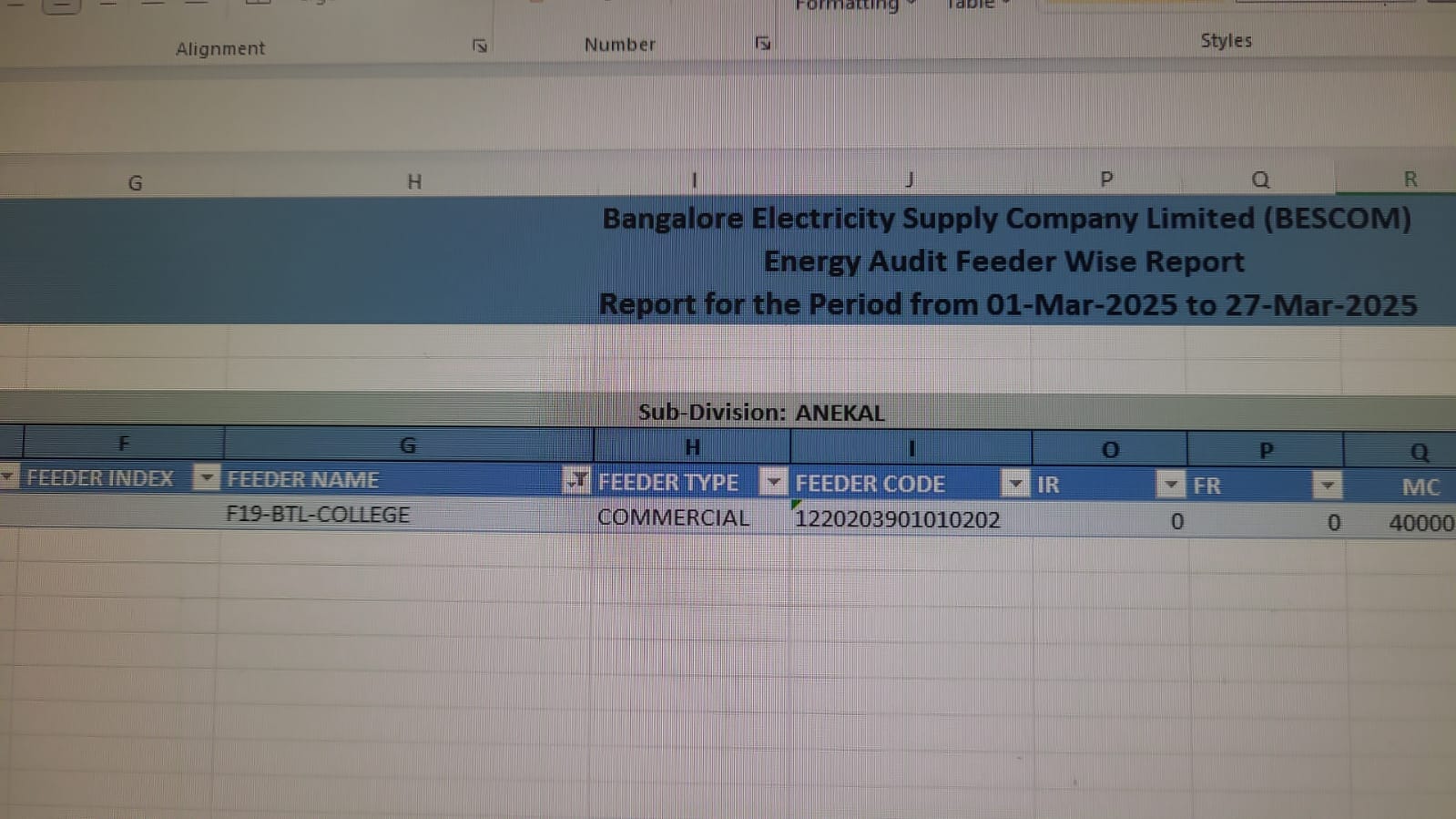Open FEEDER TYPE filter dropdown
The height and width of the screenshot is (819, 1456).
click(x=773, y=482)
